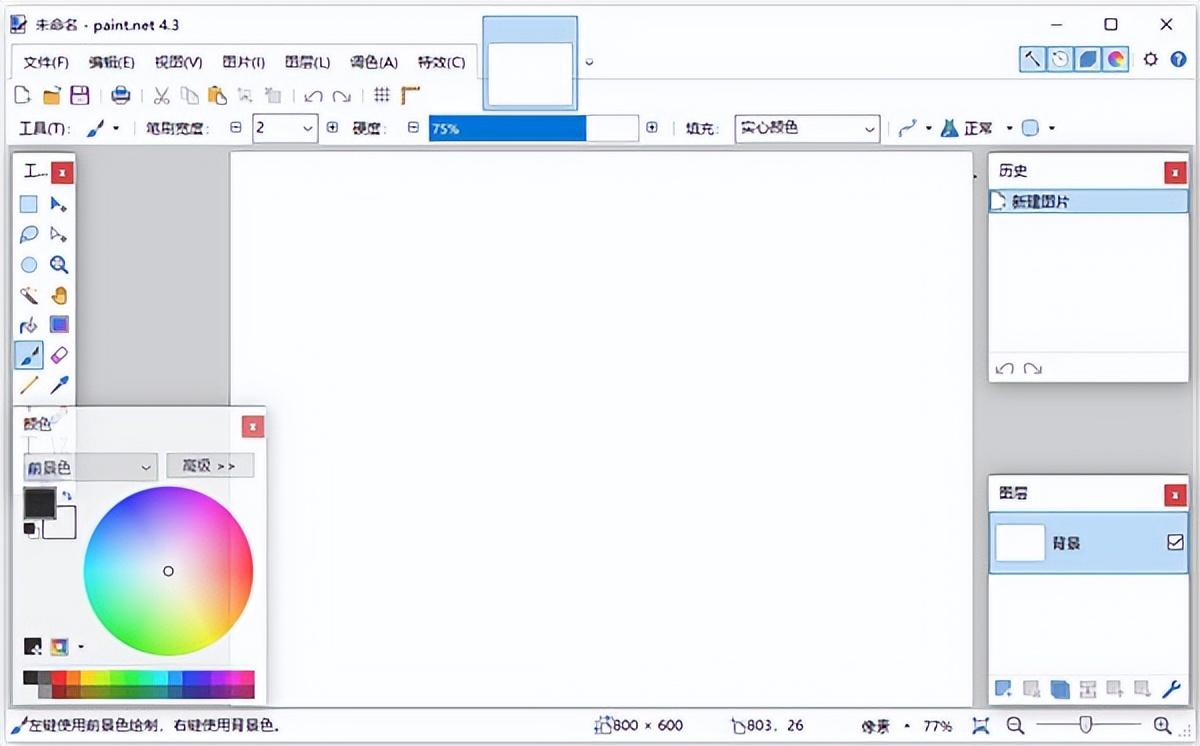Image resolution: width=1200 pixels, height=746 pixels.
Task: Click the New file icon
Action: click(22, 95)
